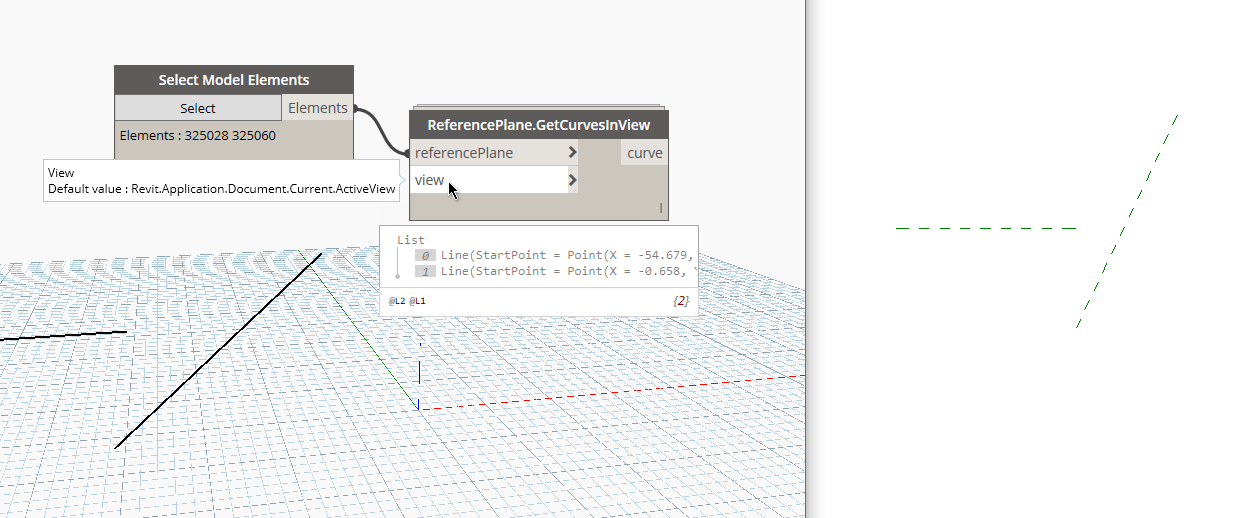Select list item 1 in the preview bubble
The height and width of the screenshot is (518, 1256).
(425, 271)
